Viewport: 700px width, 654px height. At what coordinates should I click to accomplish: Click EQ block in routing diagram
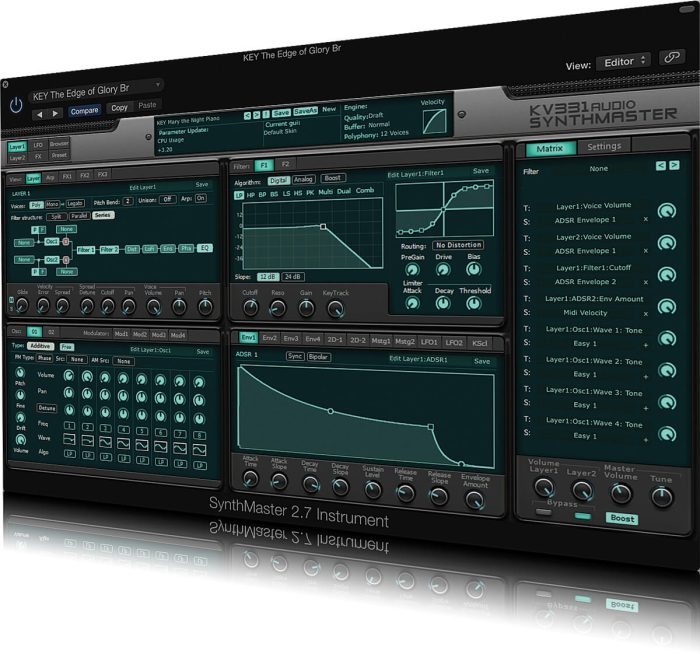pos(205,248)
